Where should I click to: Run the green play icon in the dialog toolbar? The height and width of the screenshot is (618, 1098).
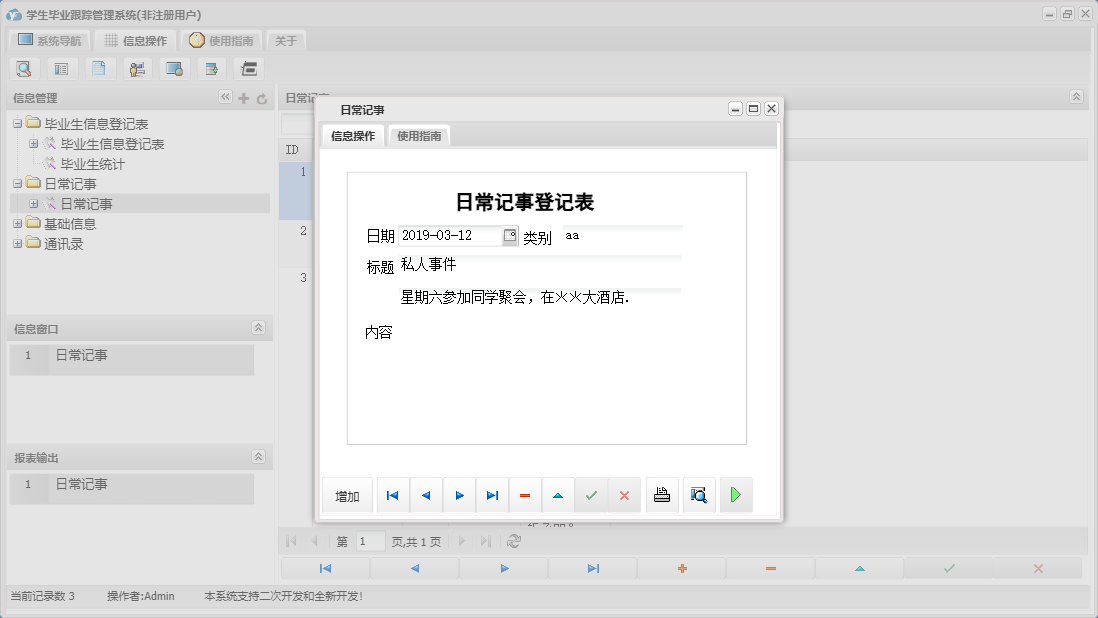point(737,494)
